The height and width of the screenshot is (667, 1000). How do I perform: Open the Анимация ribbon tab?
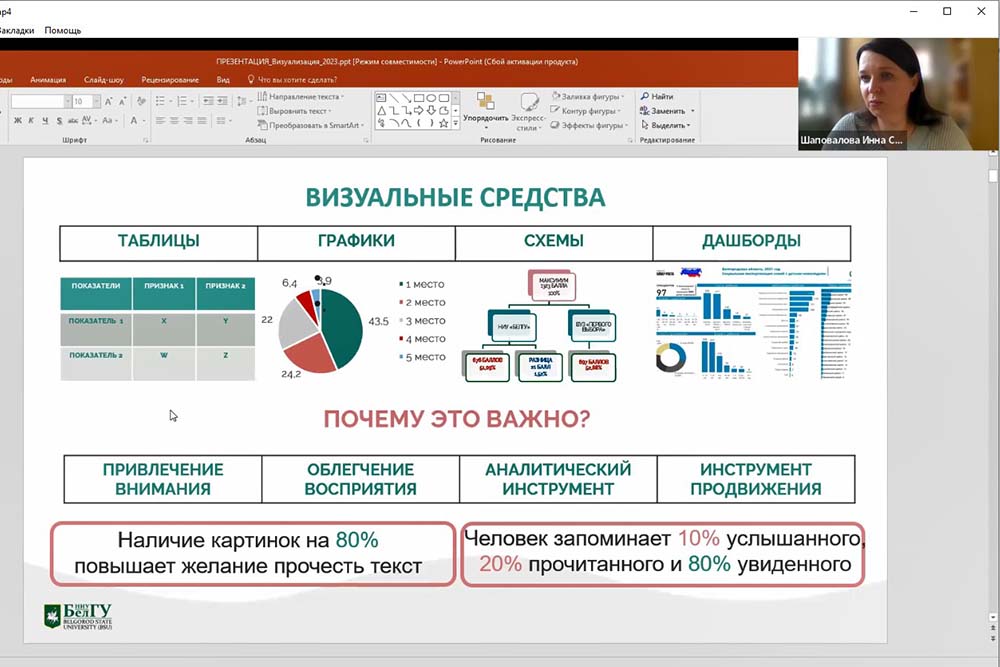[x=48, y=79]
